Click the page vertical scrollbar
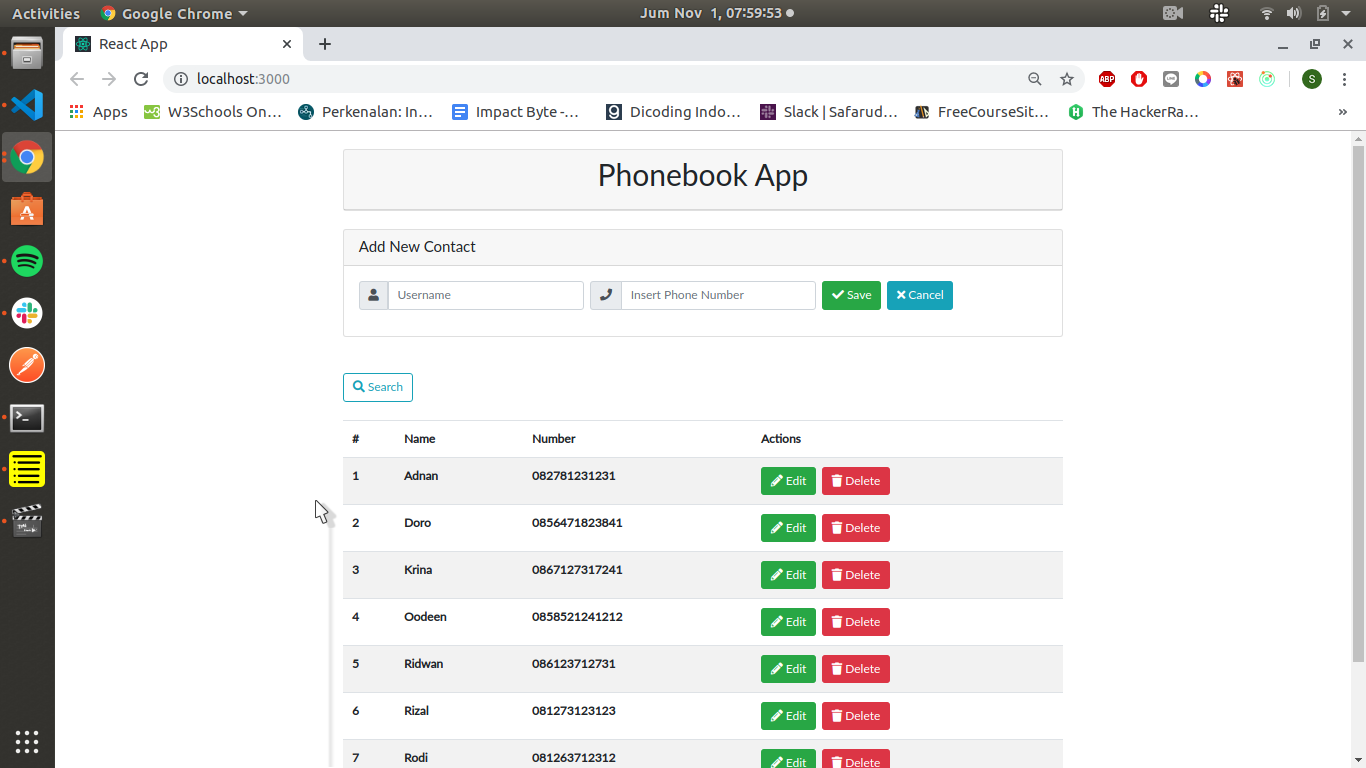The height and width of the screenshot is (768, 1366). (1358, 400)
